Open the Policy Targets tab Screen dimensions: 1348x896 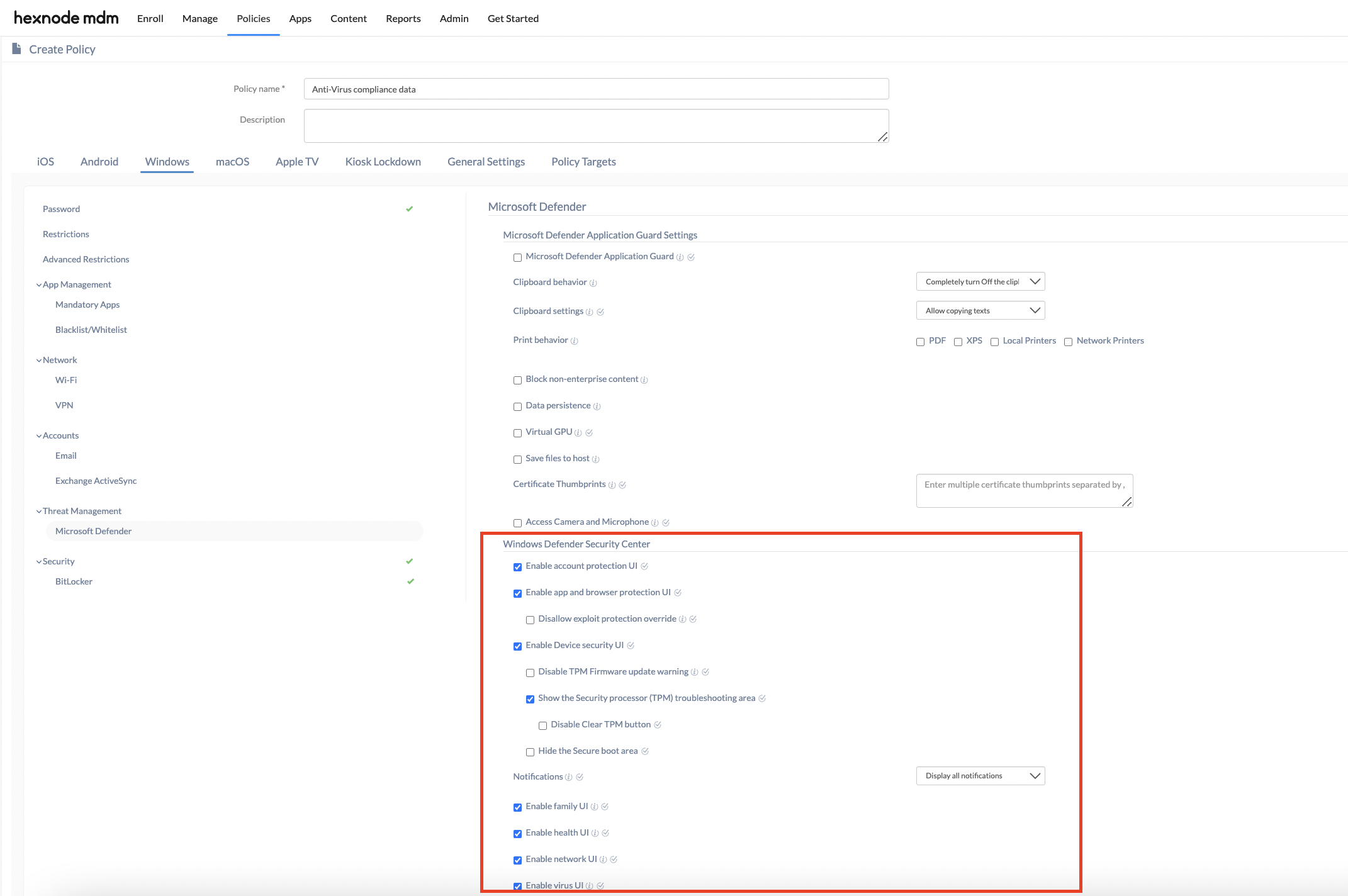click(583, 162)
